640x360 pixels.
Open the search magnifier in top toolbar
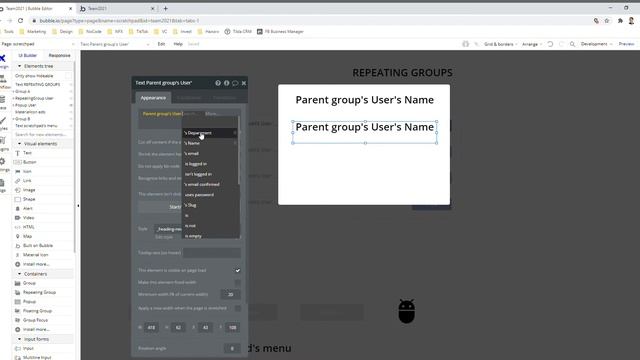pyautogui.click(x=572, y=44)
